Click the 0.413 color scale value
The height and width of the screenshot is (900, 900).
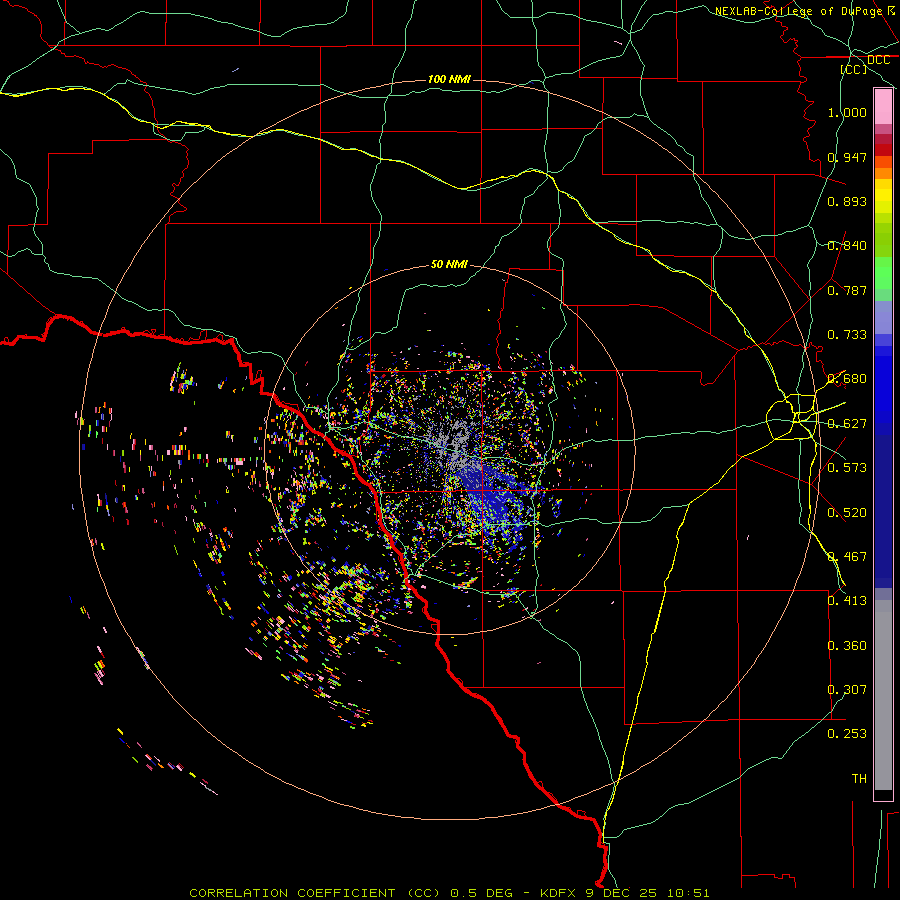point(847,601)
